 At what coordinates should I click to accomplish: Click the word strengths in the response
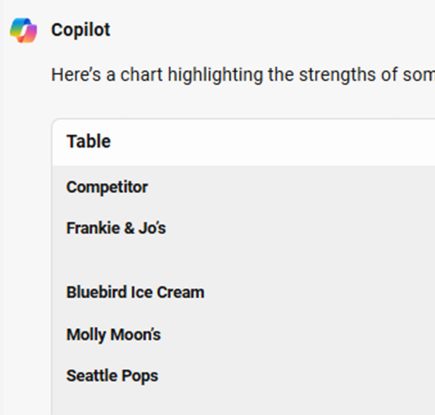click(x=338, y=75)
